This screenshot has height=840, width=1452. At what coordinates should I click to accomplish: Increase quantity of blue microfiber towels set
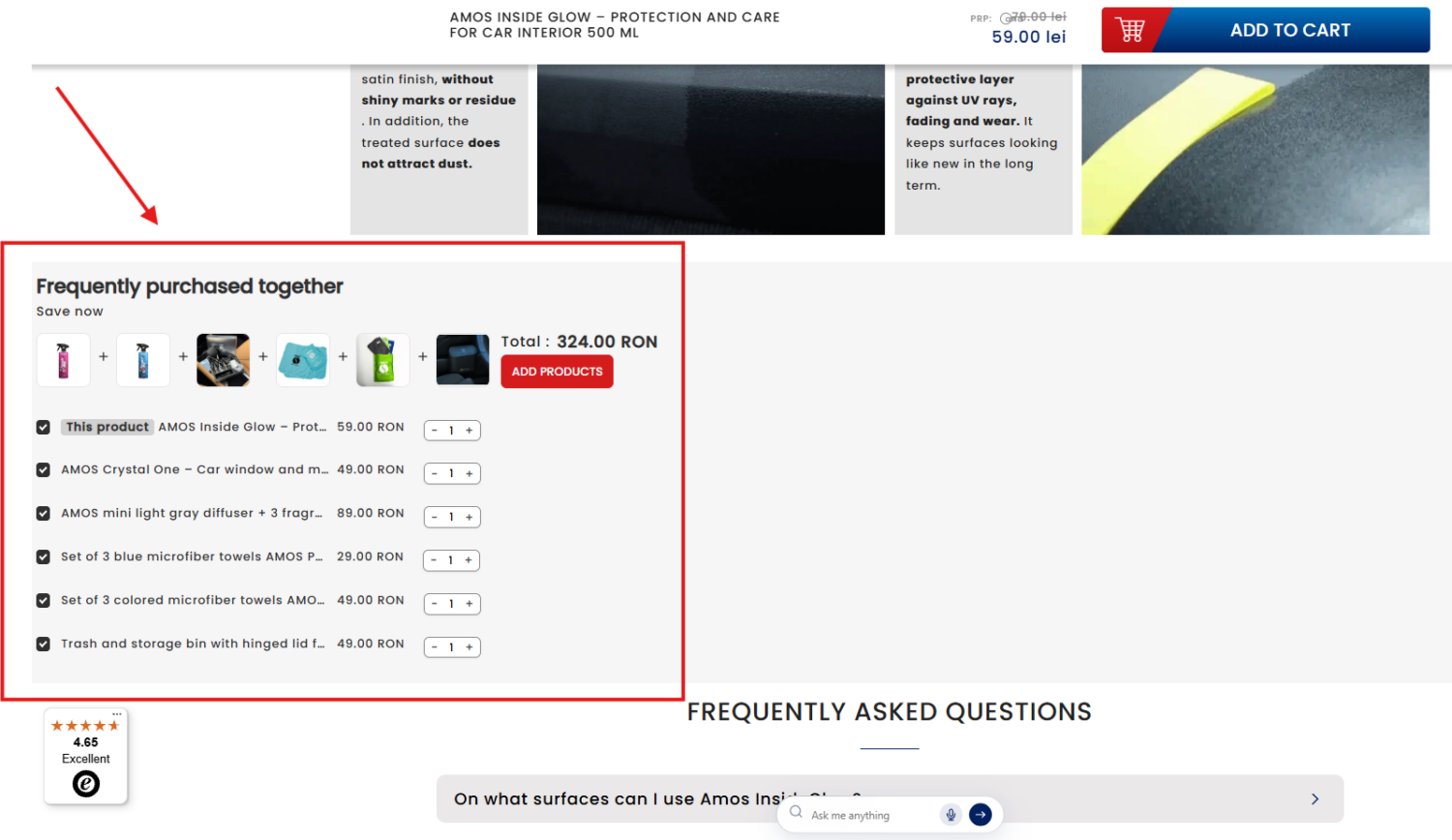tap(469, 560)
